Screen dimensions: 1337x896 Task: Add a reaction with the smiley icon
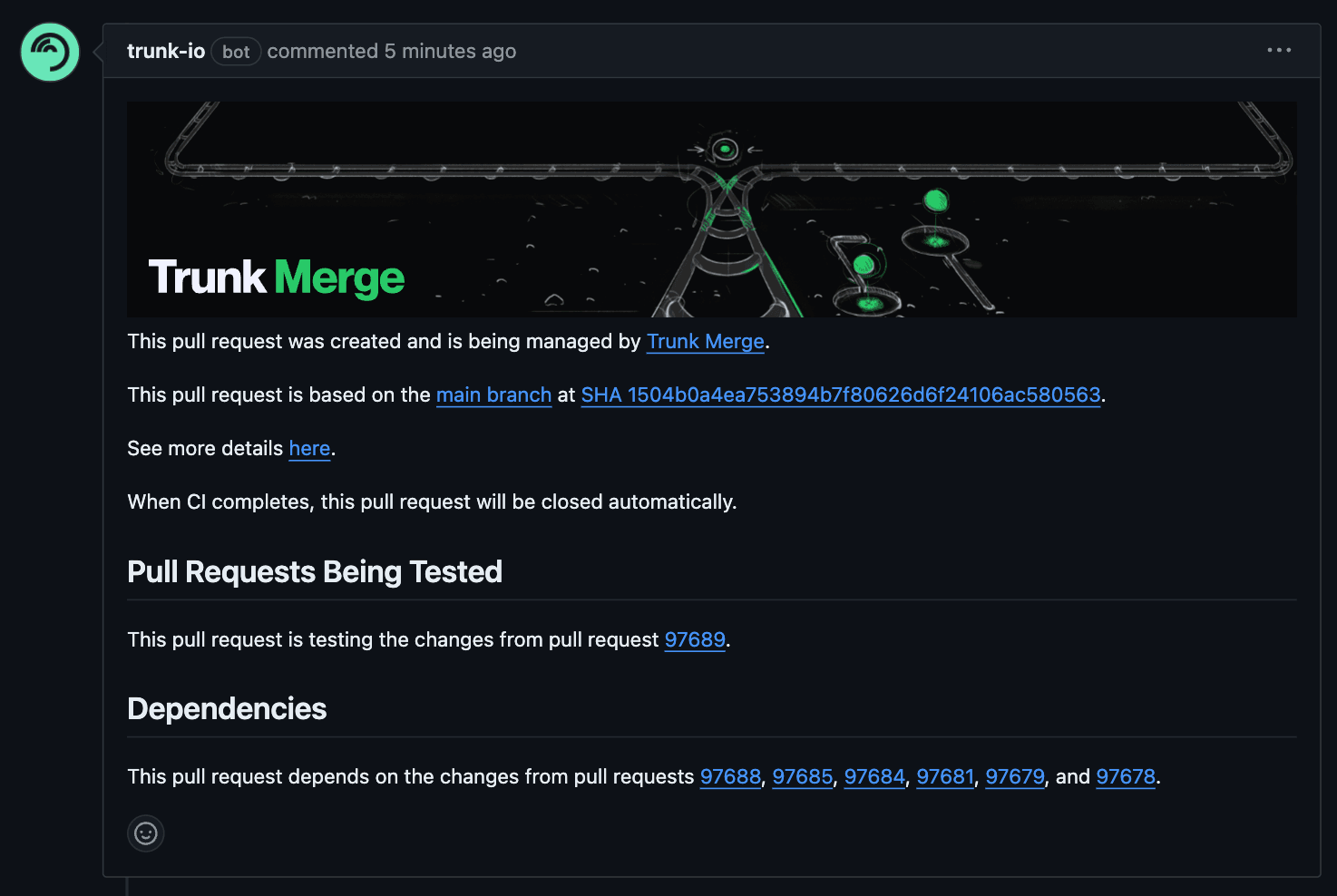tap(145, 833)
